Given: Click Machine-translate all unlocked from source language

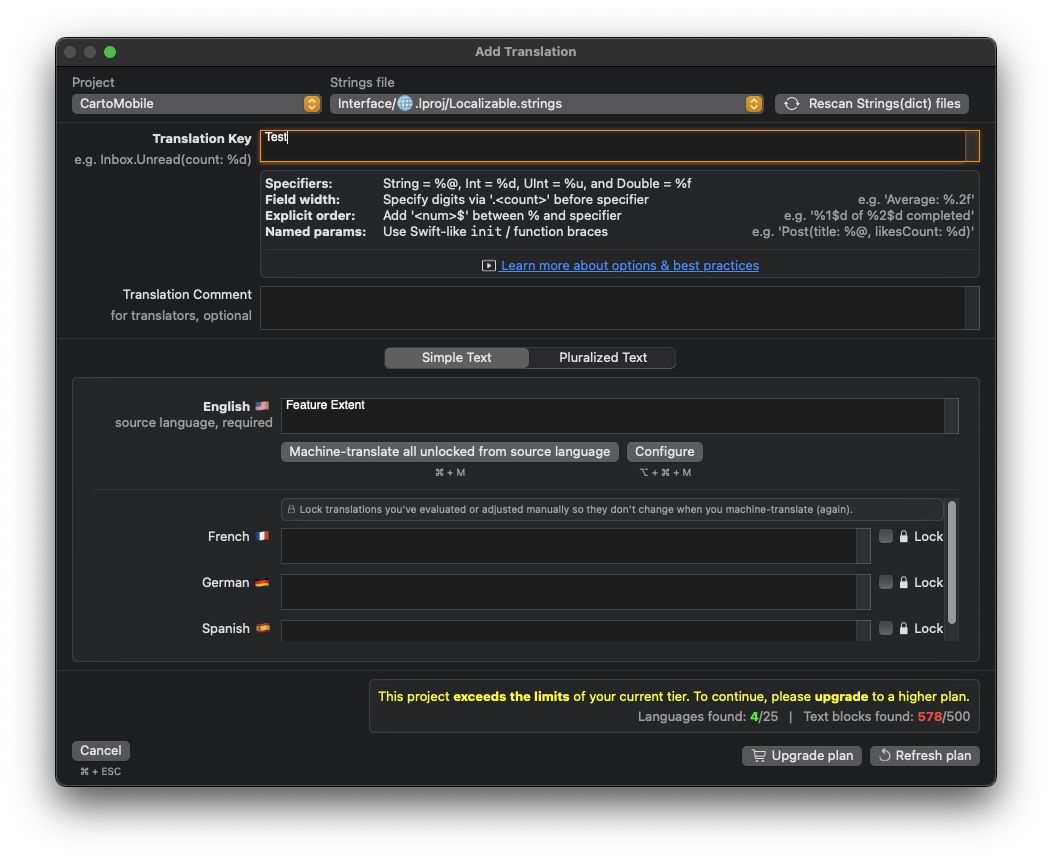Looking at the screenshot, I should click(450, 451).
